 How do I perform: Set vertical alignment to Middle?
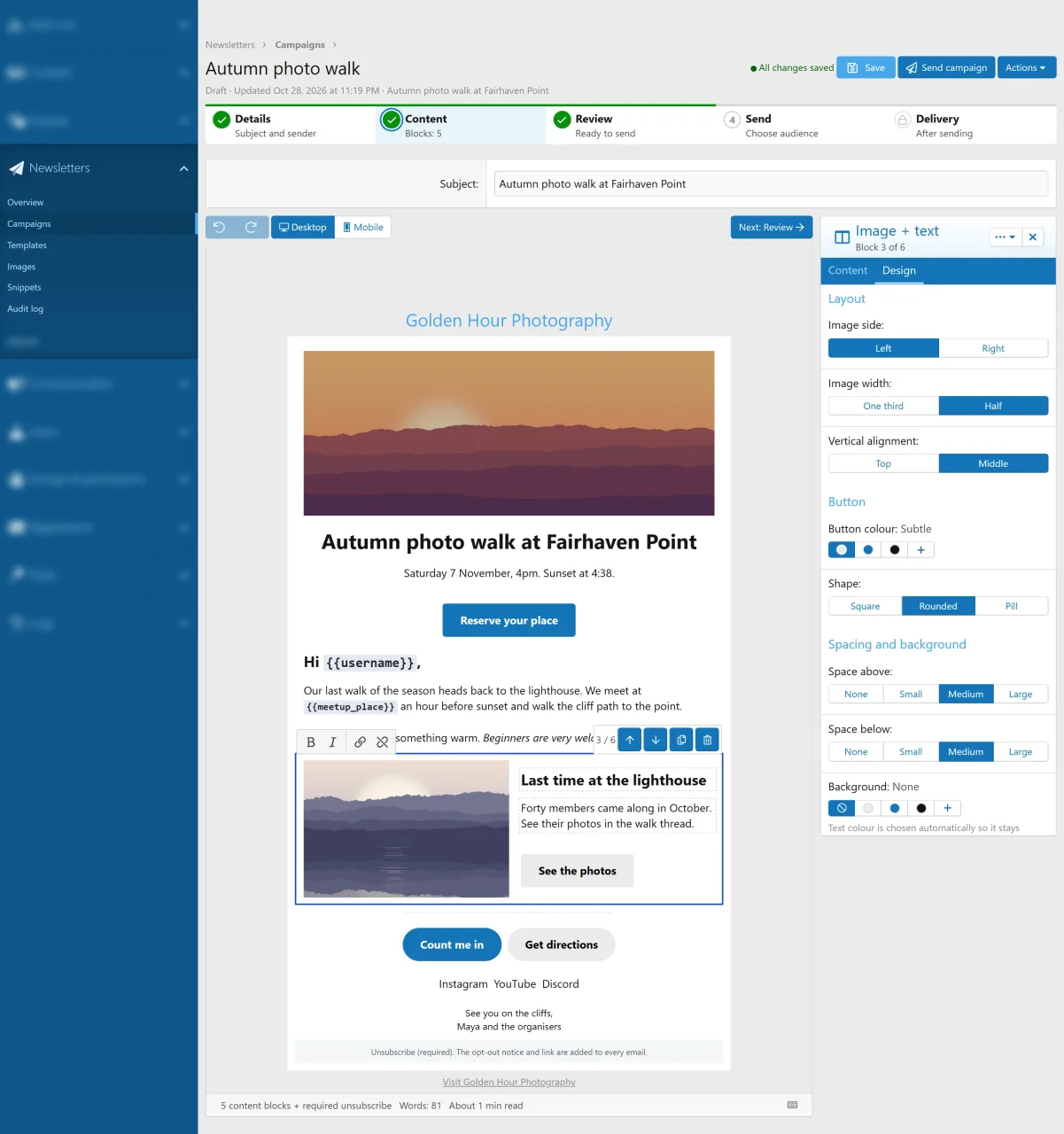pos(993,463)
